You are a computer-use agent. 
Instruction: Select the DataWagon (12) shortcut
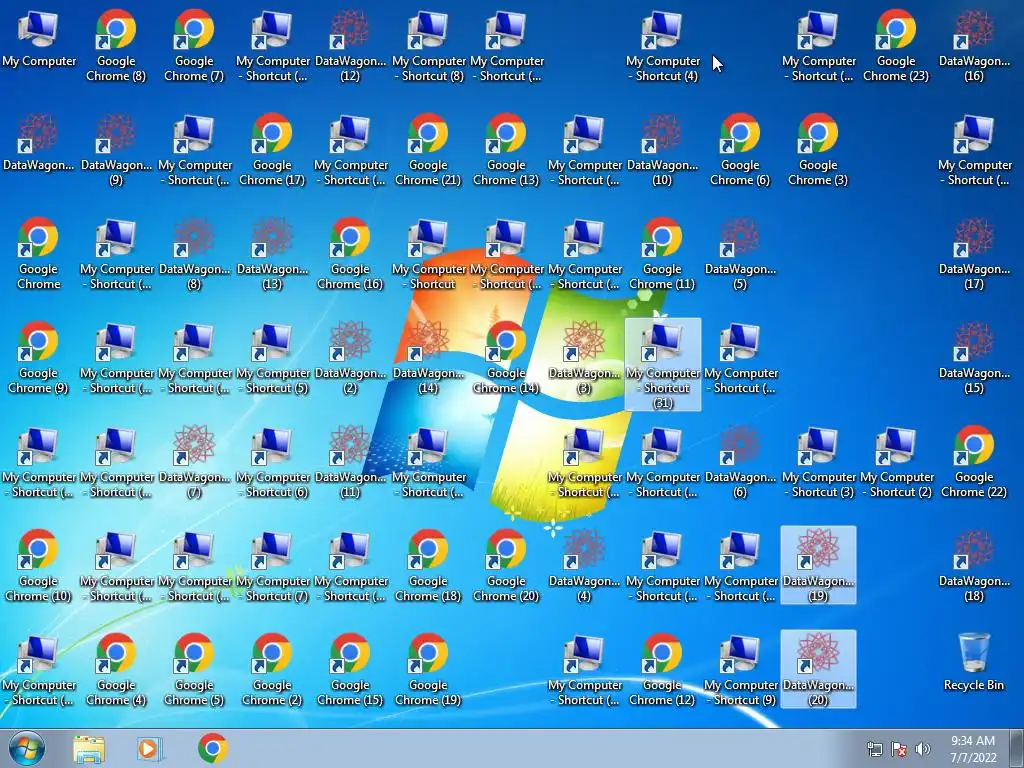[350, 46]
